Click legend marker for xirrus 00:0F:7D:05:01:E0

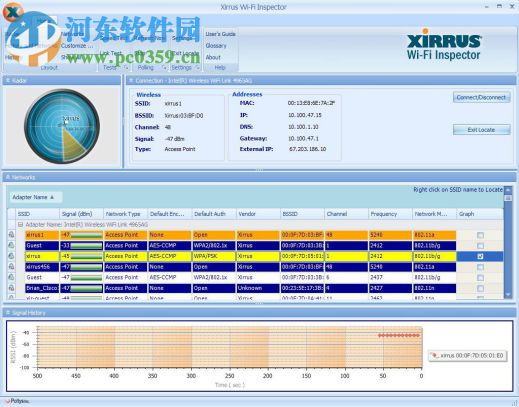click(434, 356)
